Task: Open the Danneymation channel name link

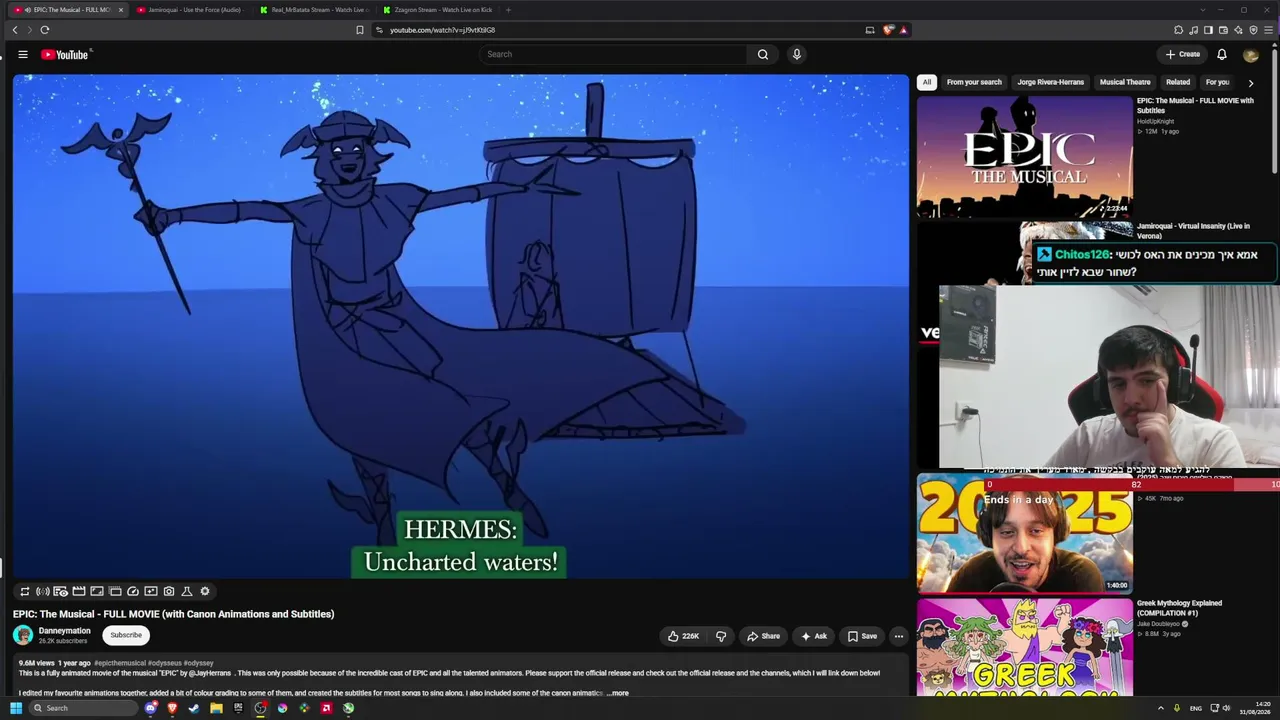Action: point(65,631)
